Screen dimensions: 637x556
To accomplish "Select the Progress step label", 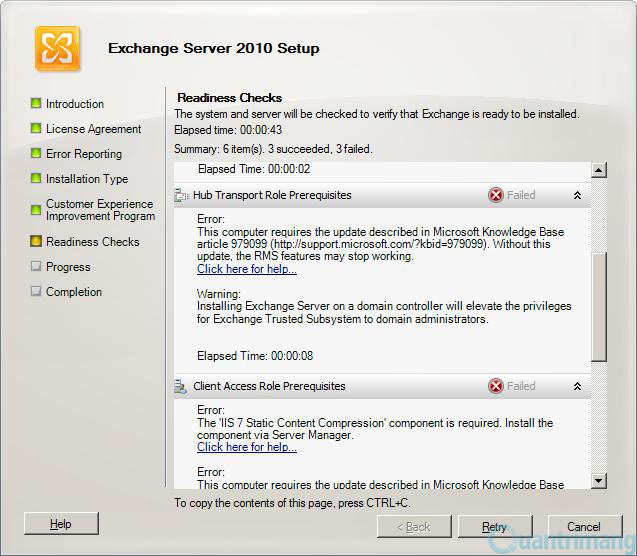I will [x=68, y=267].
